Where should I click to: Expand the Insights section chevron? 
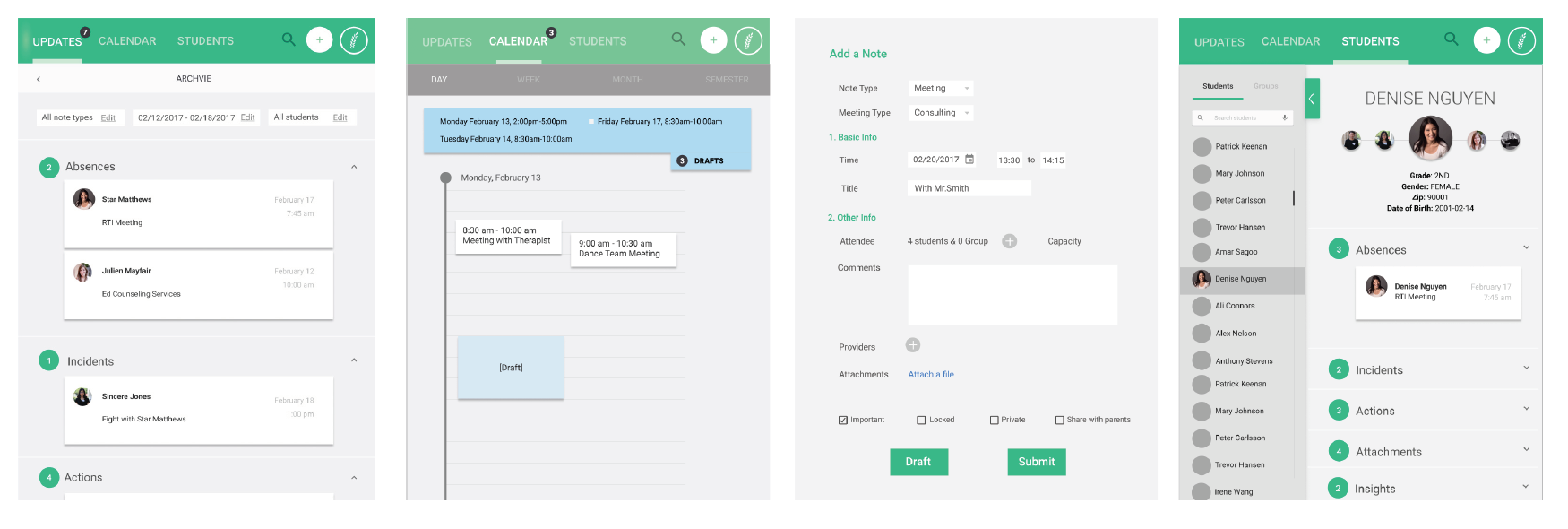[1526, 487]
